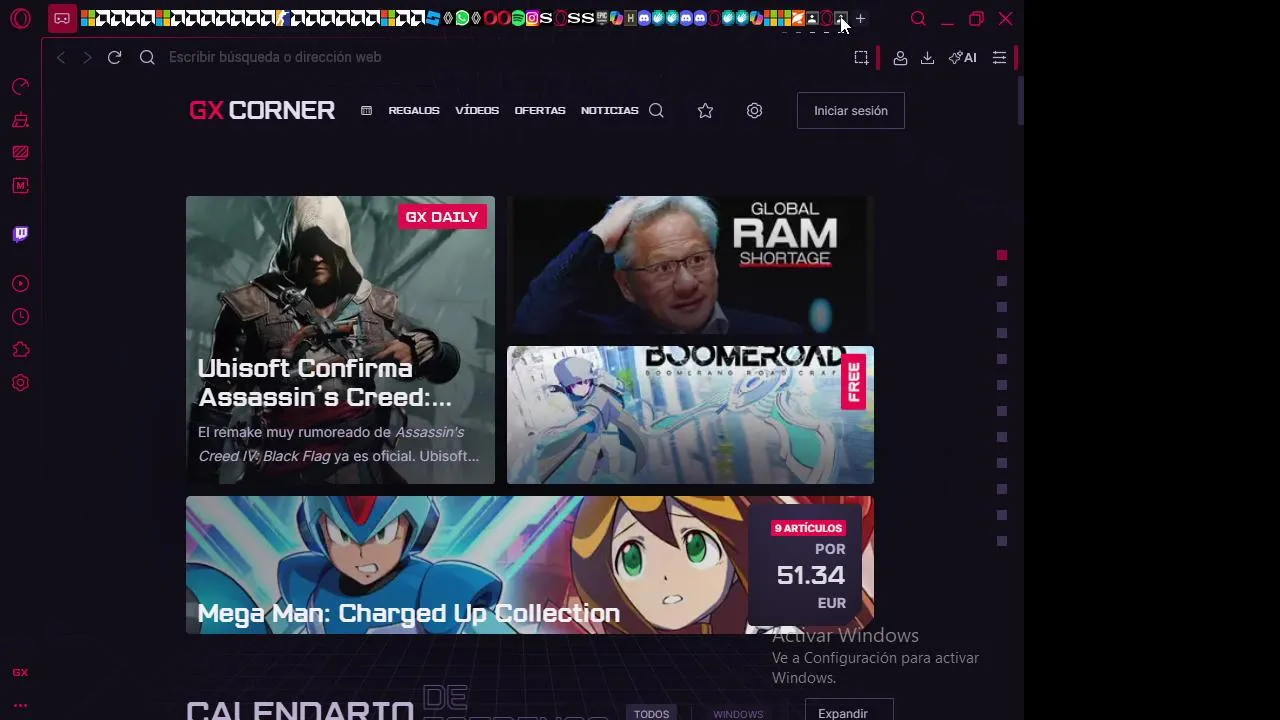Click the GX label at sidebar bottom
This screenshot has height=720, width=1280.
tap(20, 673)
